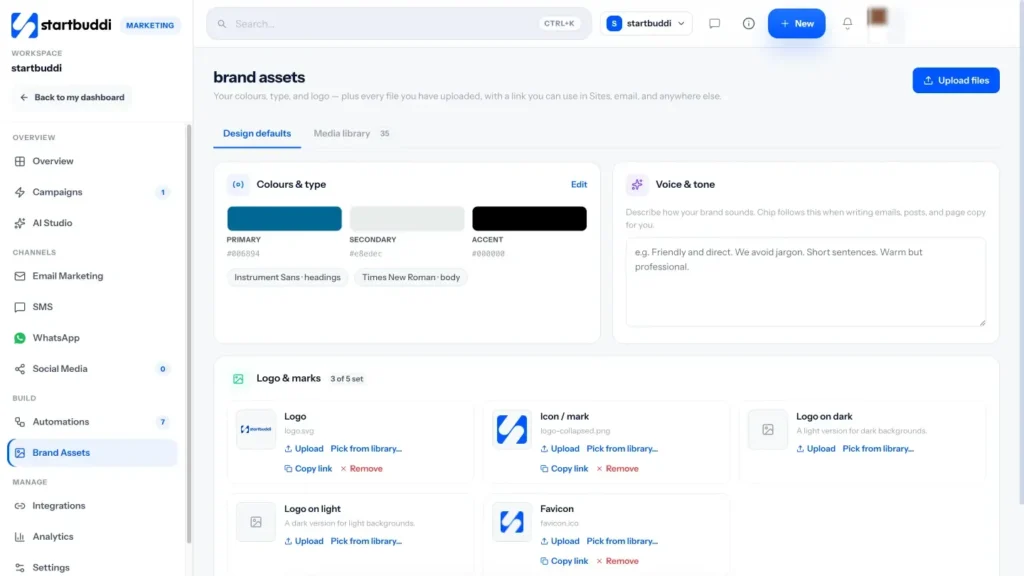Click the Voice & tone sparkle icon
This screenshot has height=576, width=1024.
tap(637, 185)
